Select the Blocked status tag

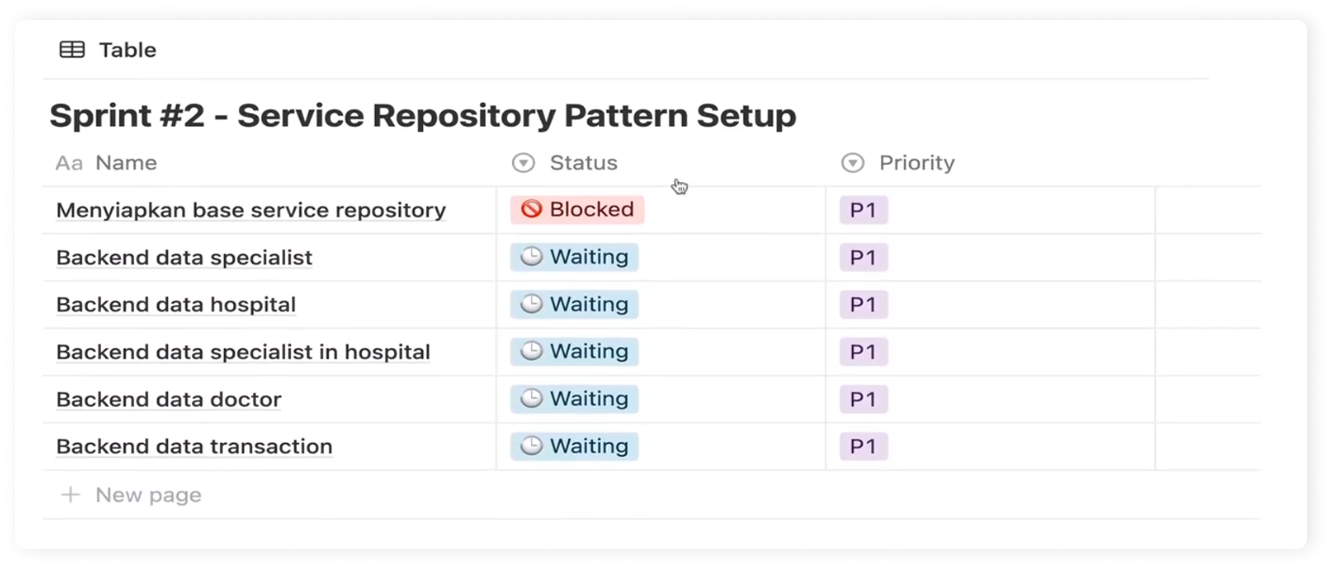tap(577, 209)
